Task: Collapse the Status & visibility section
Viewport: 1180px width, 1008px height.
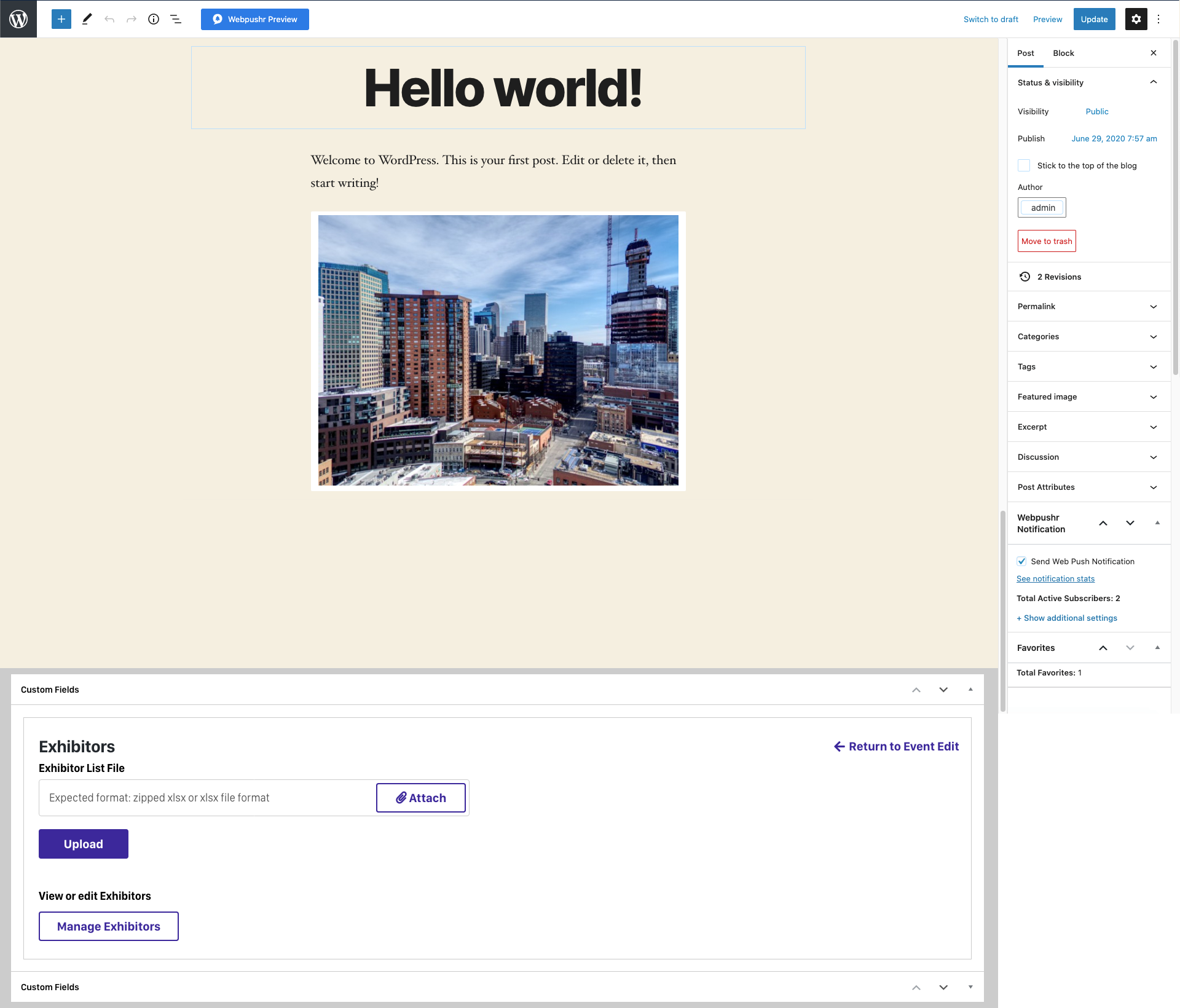Action: [x=1153, y=82]
